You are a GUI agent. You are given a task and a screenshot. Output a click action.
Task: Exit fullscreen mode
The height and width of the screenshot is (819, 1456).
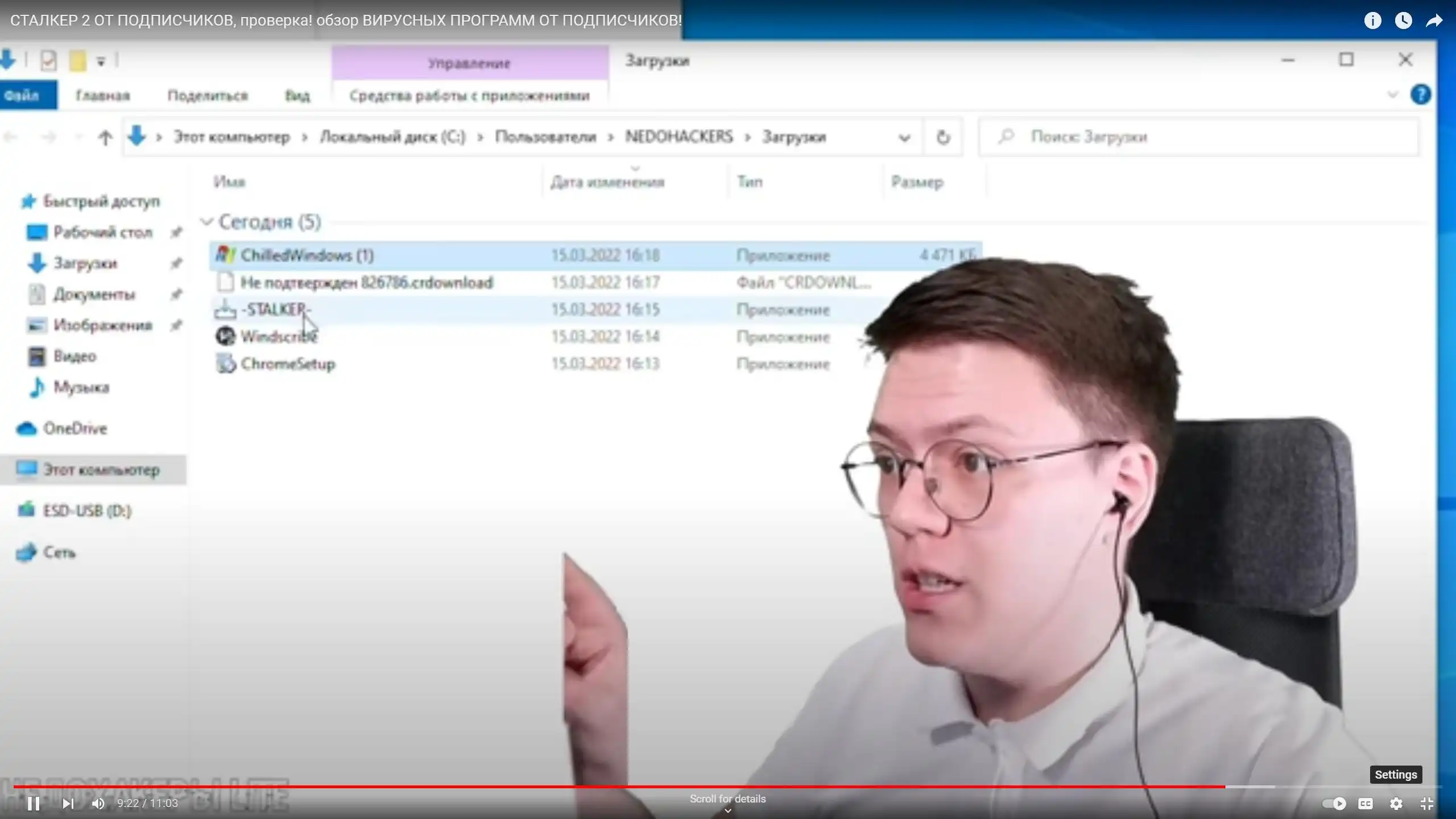(x=1427, y=803)
